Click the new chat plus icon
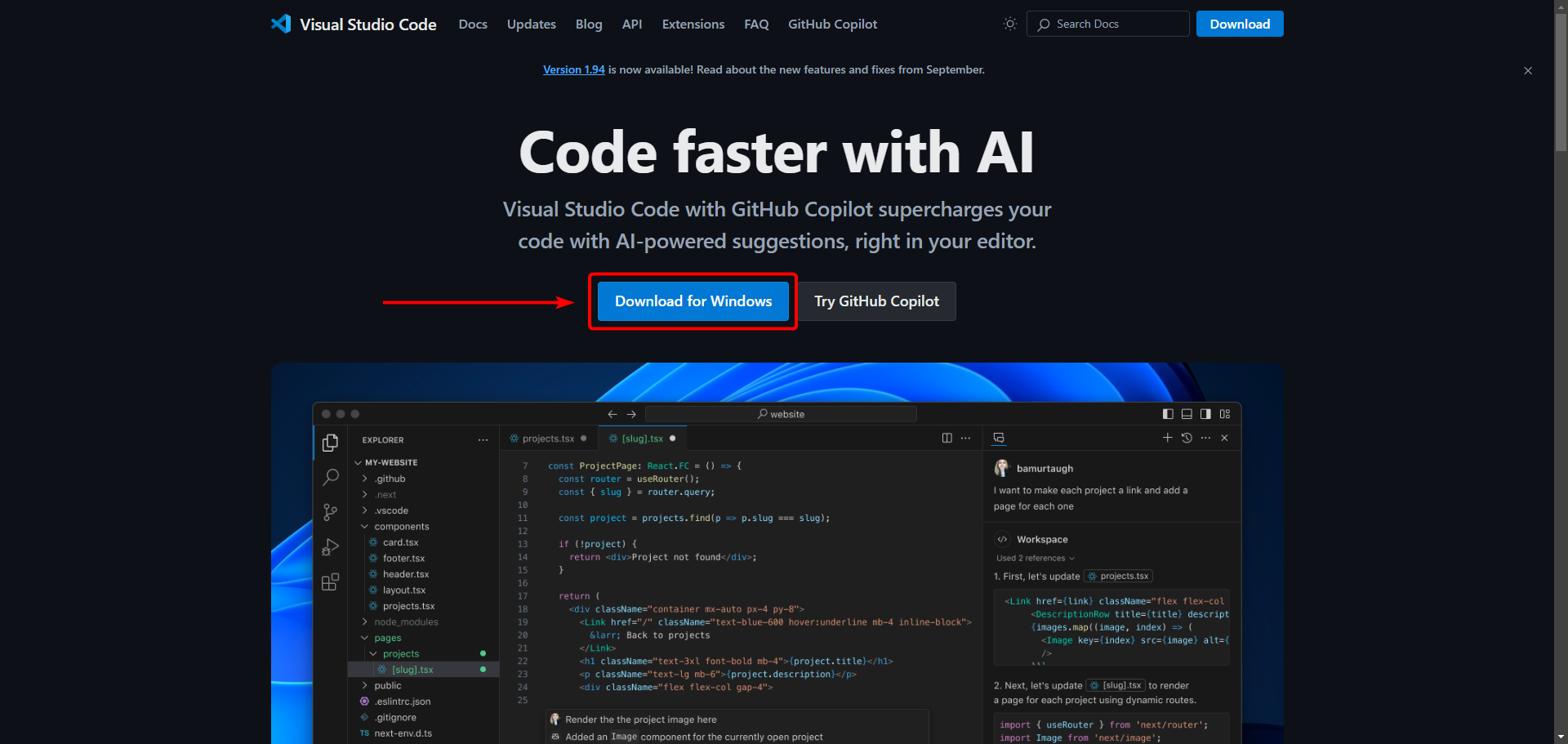This screenshot has height=744, width=1568. coord(1167,438)
